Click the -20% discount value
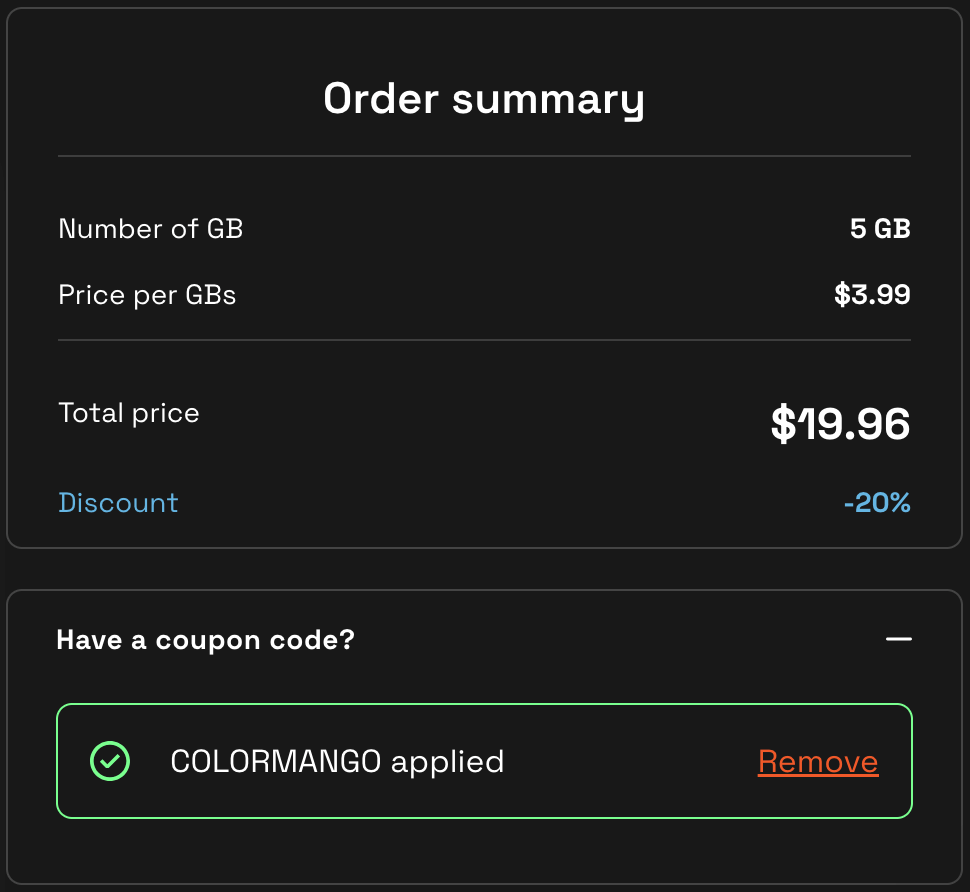970x892 pixels. click(x=876, y=503)
